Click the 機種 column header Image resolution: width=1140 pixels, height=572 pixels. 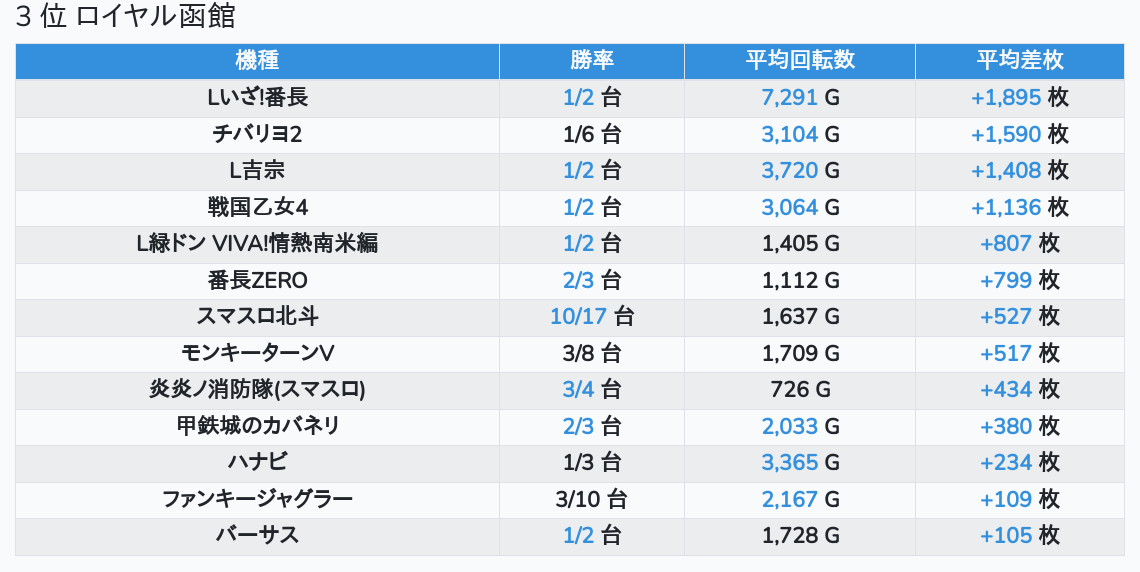tap(257, 60)
